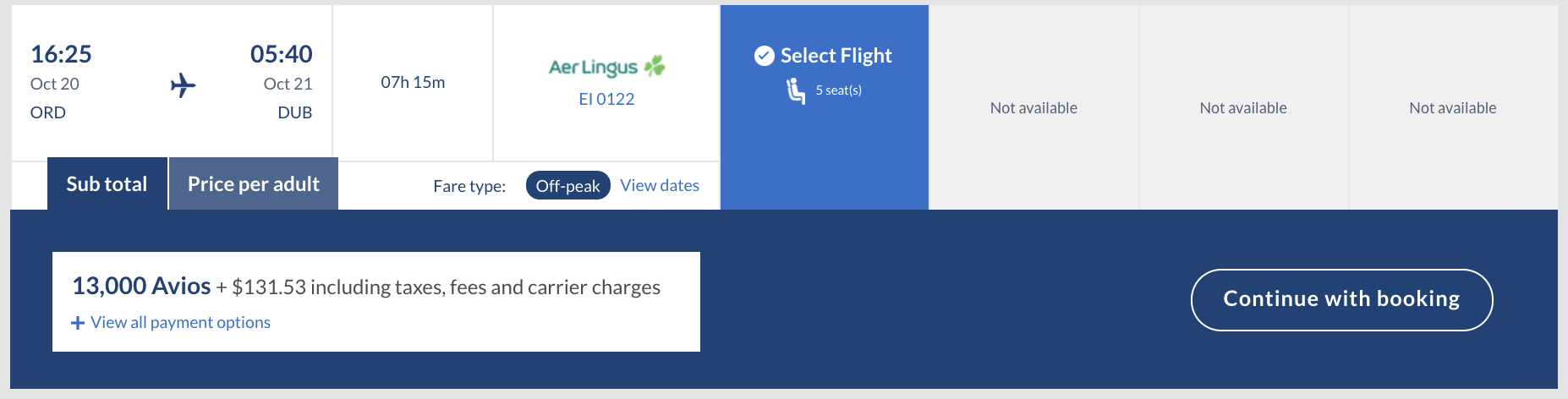The image size is (1568, 399).
Task: Choose the Select Flight blue cell
Action: (825, 107)
